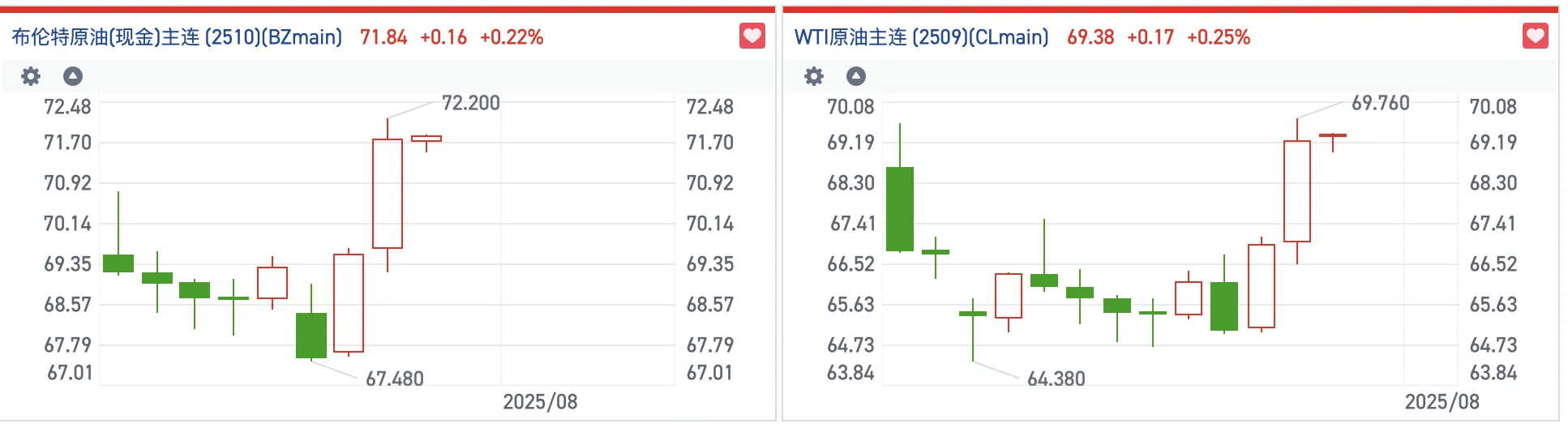Click the large green first WTI candlestick
Screen dimensions: 1568x428
tap(900, 208)
